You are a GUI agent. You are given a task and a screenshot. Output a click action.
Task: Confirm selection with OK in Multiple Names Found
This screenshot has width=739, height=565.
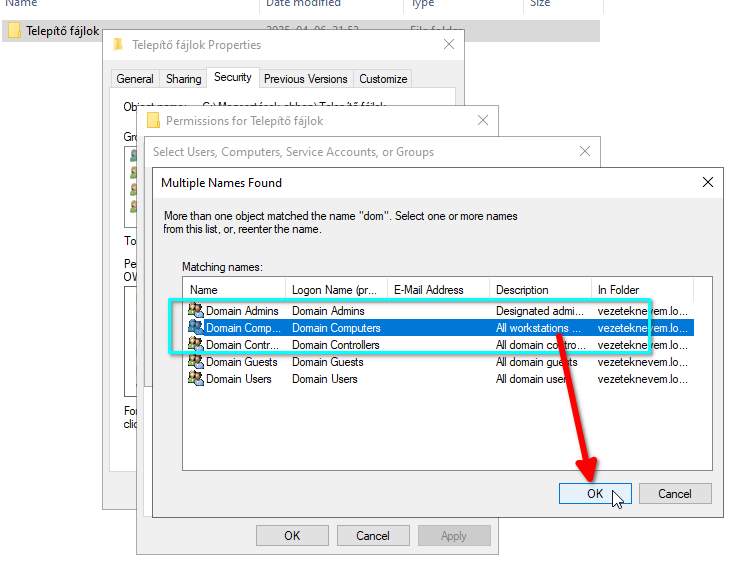point(595,493)
